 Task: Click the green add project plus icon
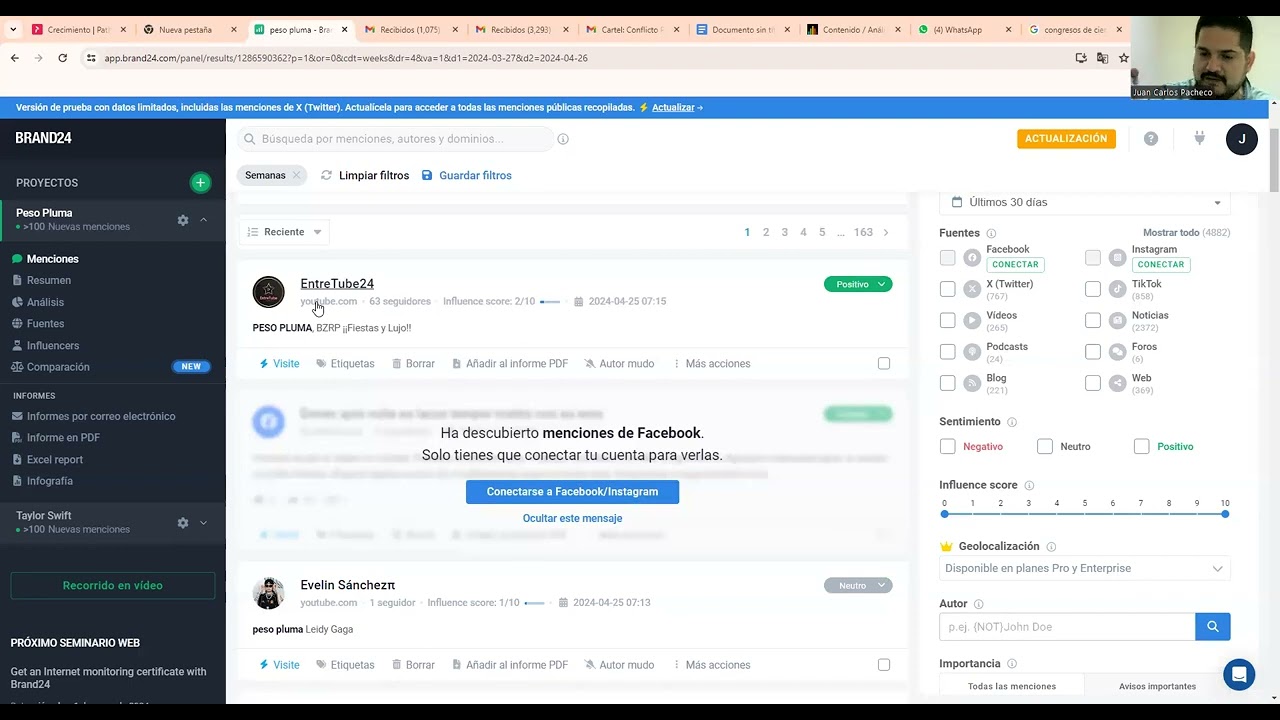point(200,182)
